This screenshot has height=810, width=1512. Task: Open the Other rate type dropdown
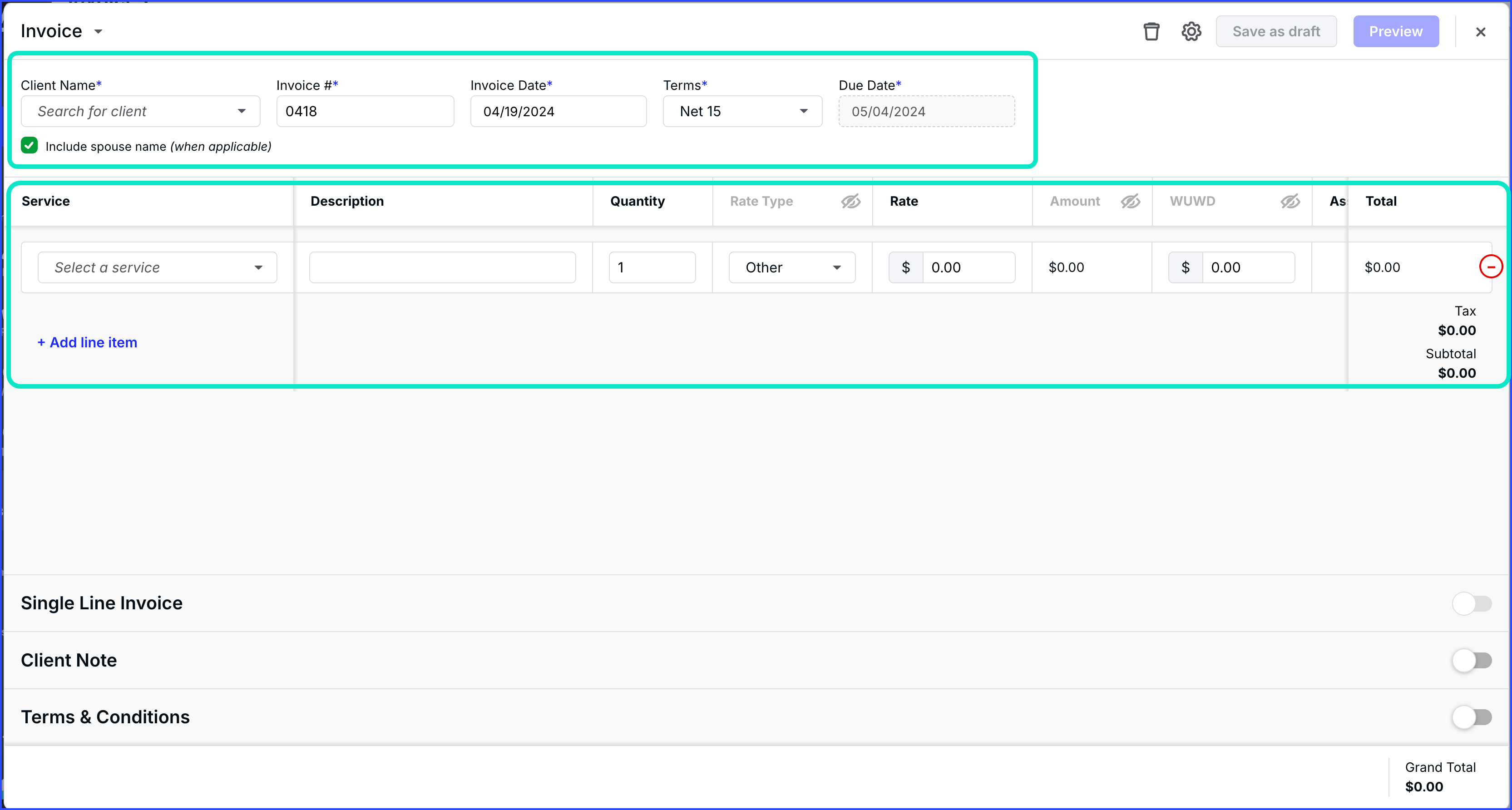pyautogui.click(x=792, y=267)
